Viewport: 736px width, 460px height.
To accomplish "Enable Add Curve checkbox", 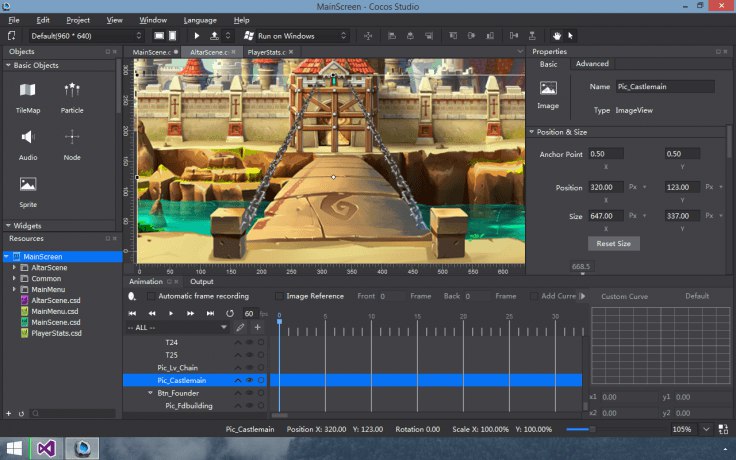I will [534, 296].
